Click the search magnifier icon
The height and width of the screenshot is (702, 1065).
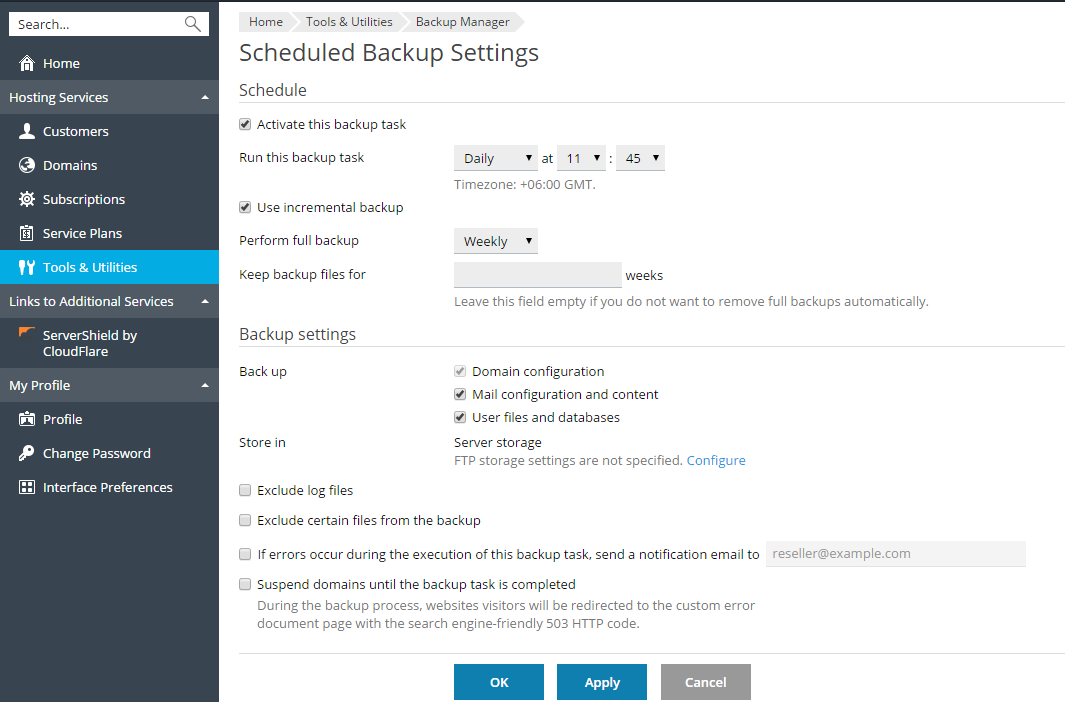point(193,24)
